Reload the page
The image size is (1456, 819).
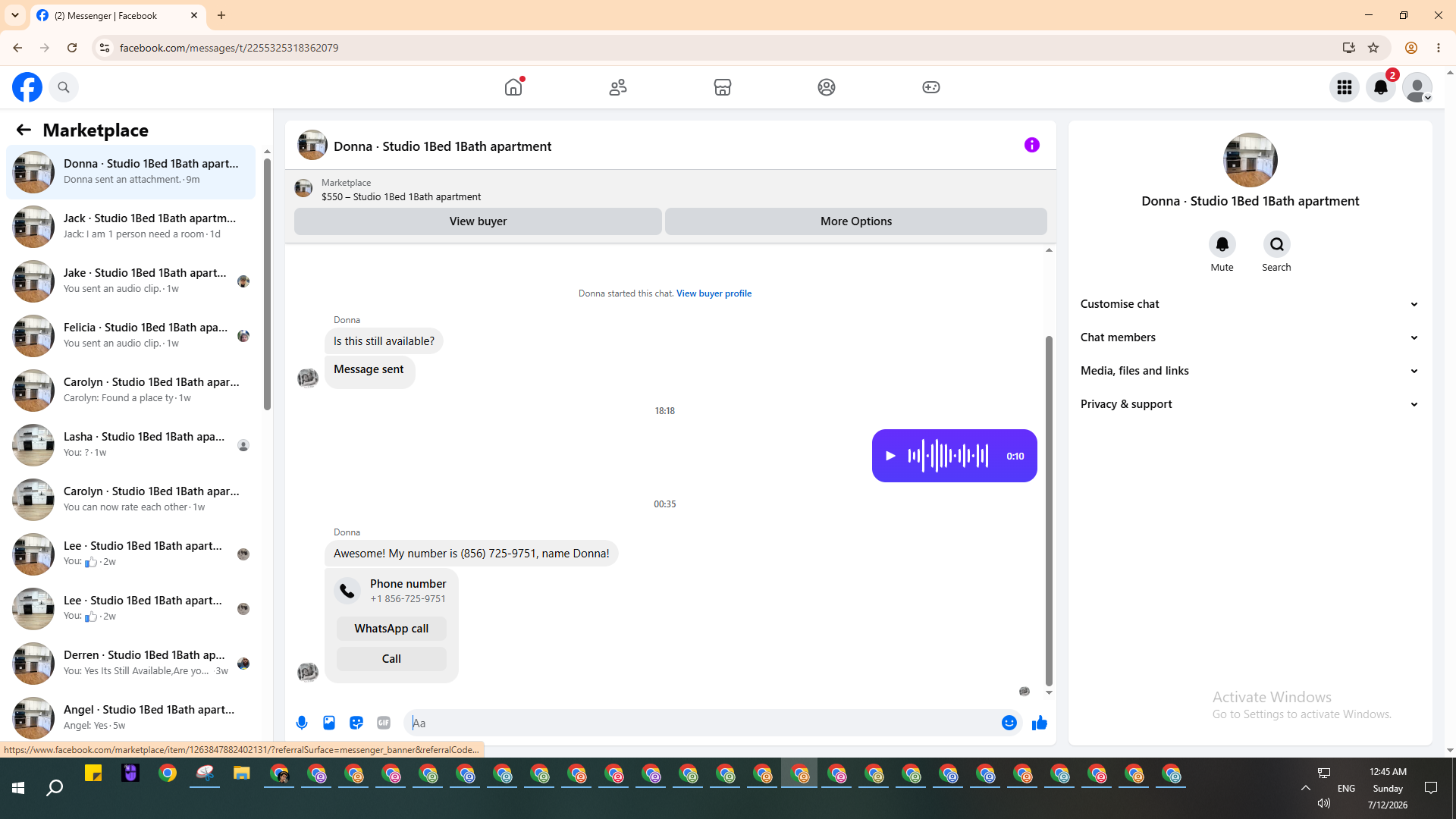(x=72, y=48)
